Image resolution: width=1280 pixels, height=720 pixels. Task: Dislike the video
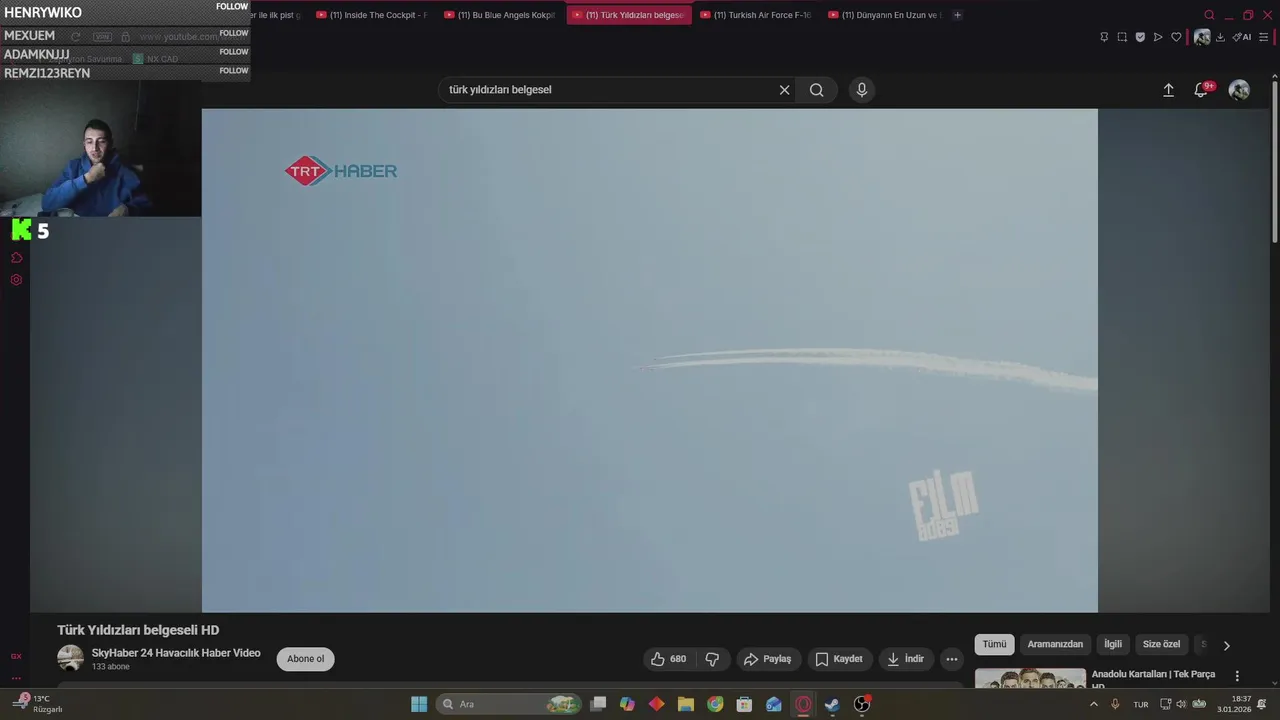click(x=712, y=659)
